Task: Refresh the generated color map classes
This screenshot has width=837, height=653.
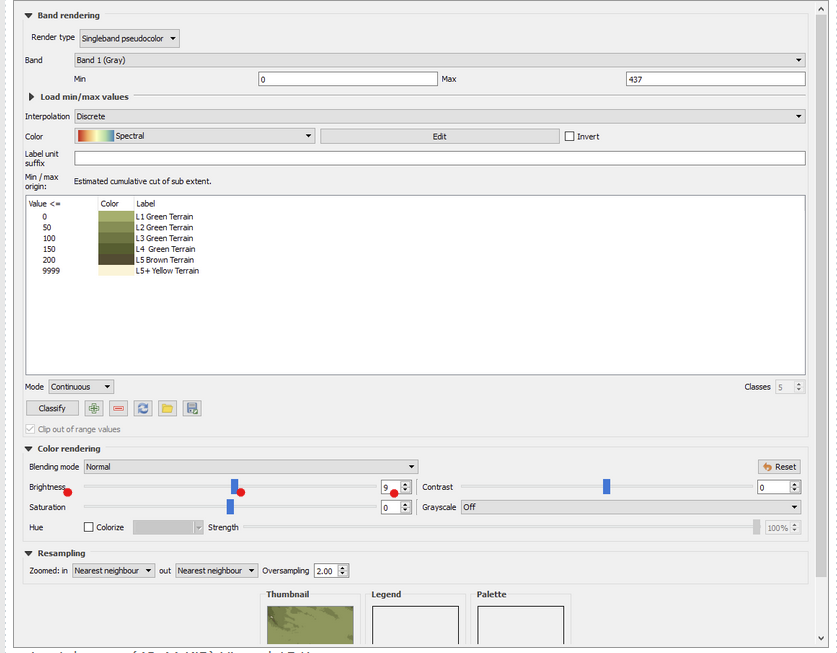Action: 142,408
